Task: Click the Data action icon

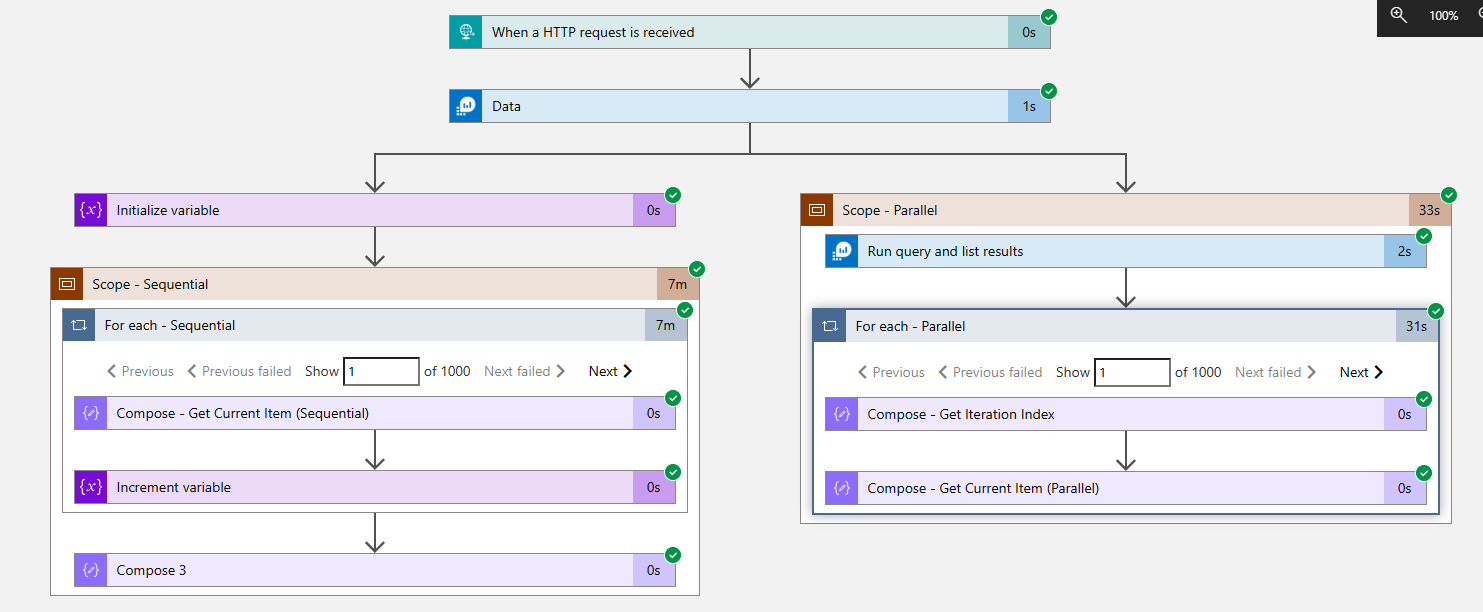Action: point(466,106)
